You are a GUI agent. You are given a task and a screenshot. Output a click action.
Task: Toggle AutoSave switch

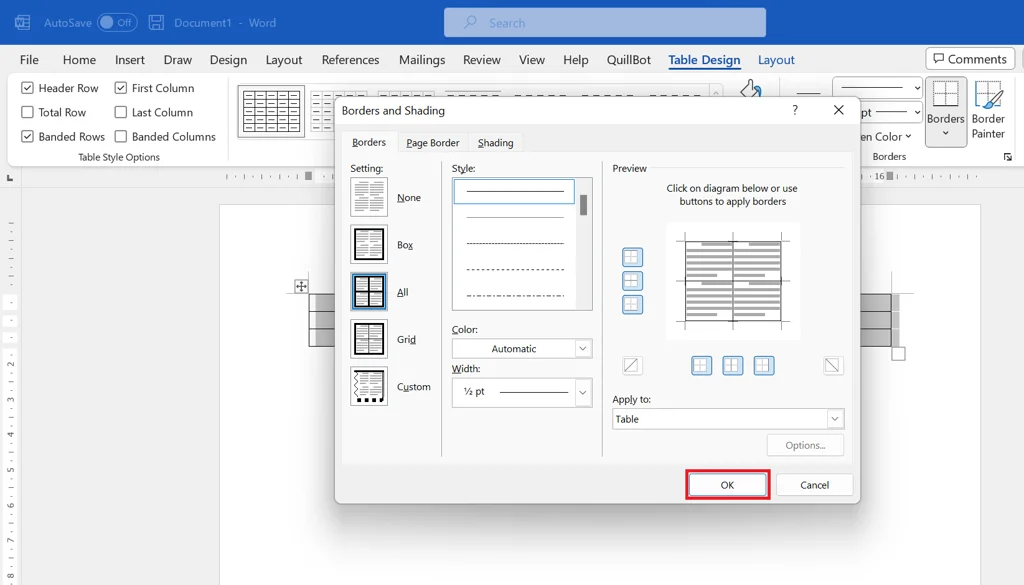click(118, 22)
